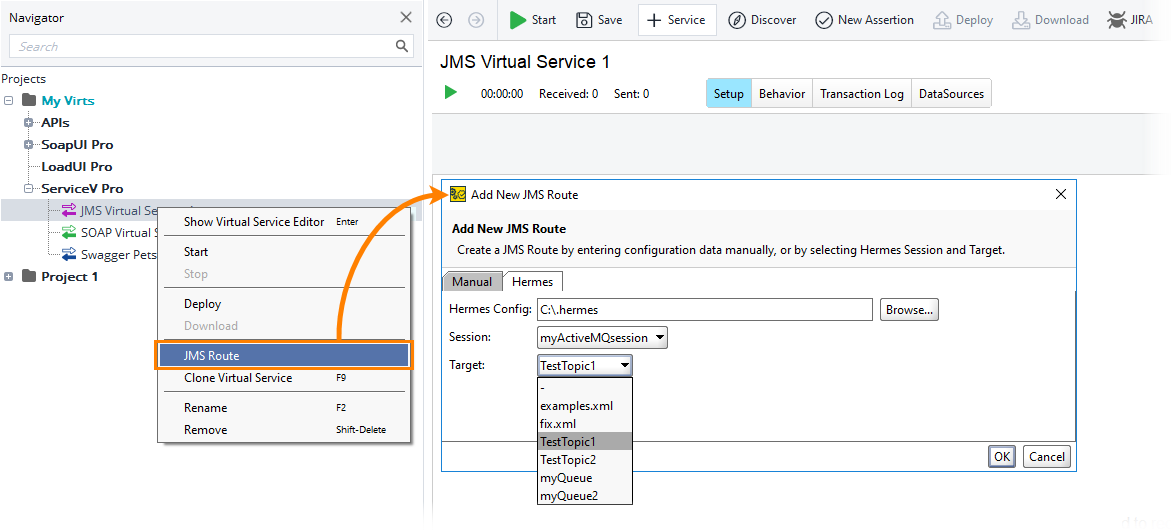Choose Rename from the context menu
This screenshot has height=531, width=1172.
point(283,408)
